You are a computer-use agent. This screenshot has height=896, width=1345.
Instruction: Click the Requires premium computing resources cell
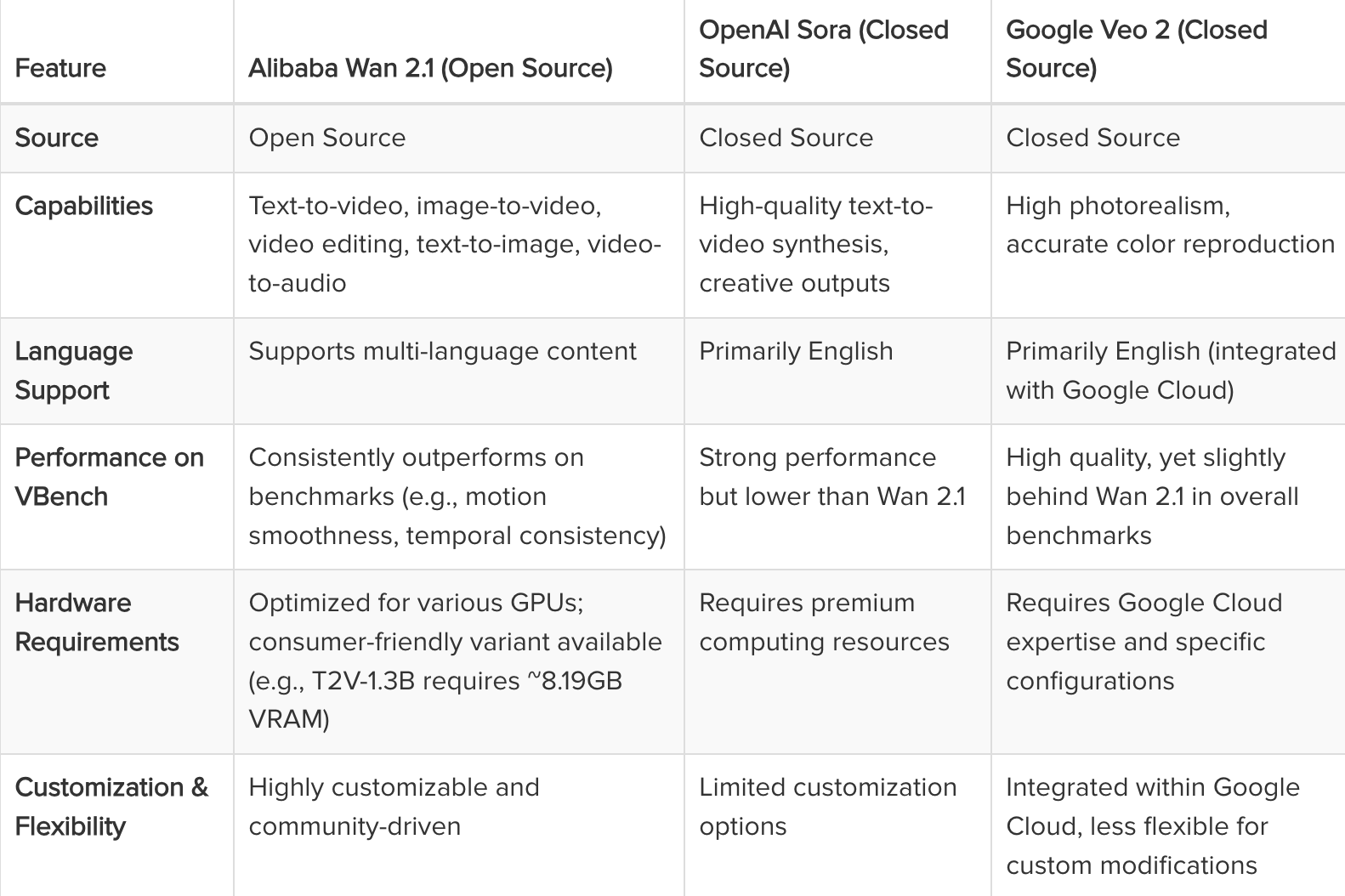tap(823, 622)
